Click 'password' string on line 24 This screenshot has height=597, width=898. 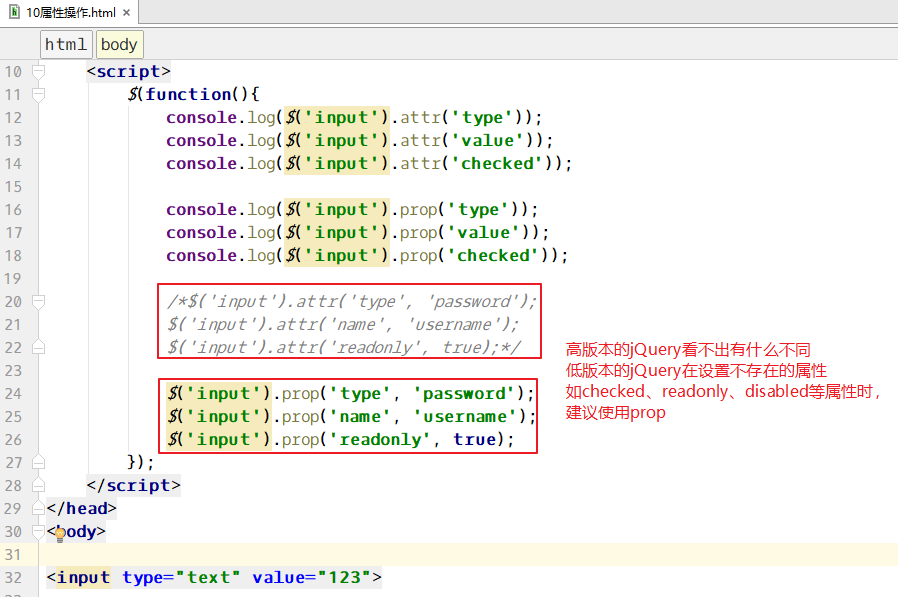tap(464, 394)
